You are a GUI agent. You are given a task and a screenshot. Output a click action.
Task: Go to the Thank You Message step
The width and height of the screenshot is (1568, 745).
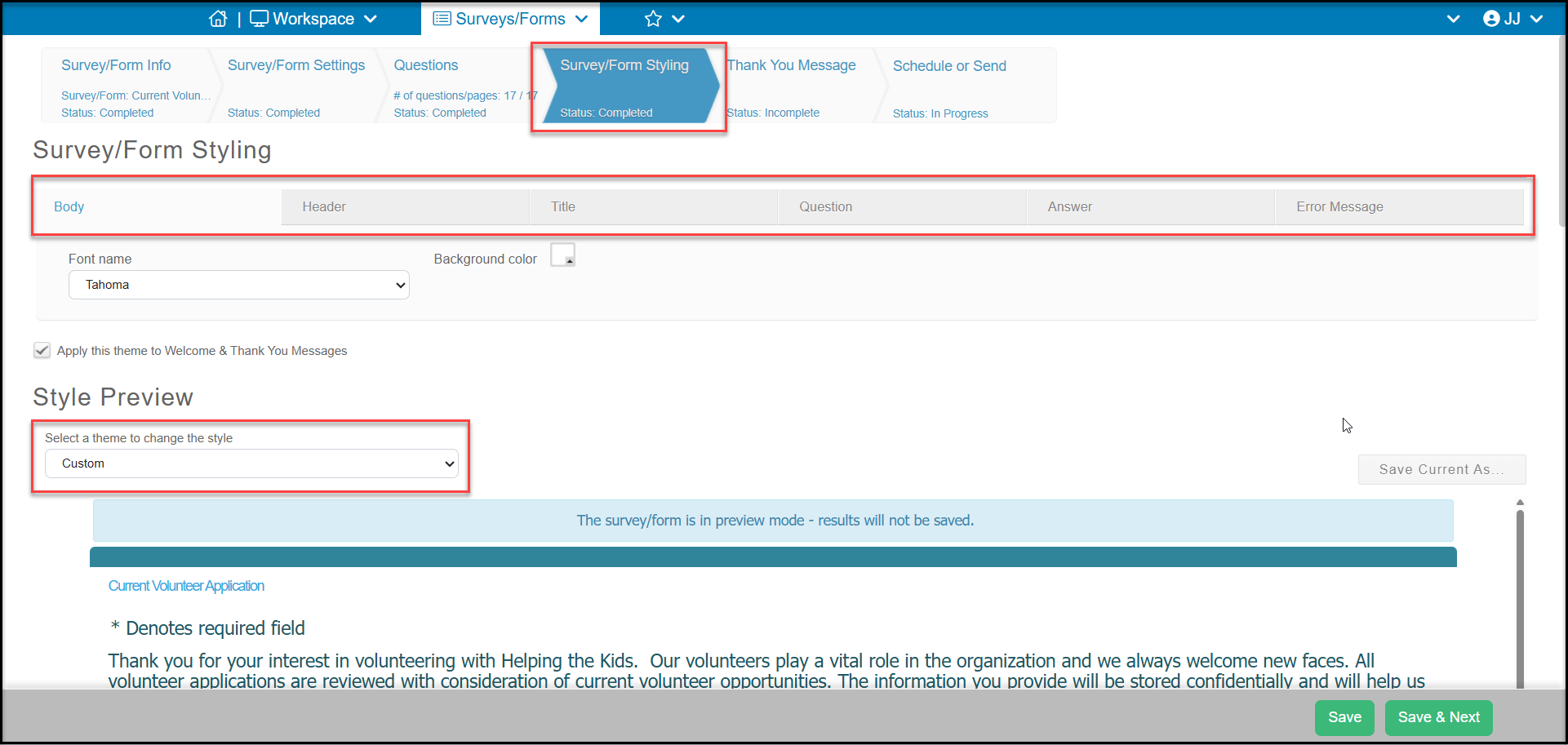click(792, 65)
